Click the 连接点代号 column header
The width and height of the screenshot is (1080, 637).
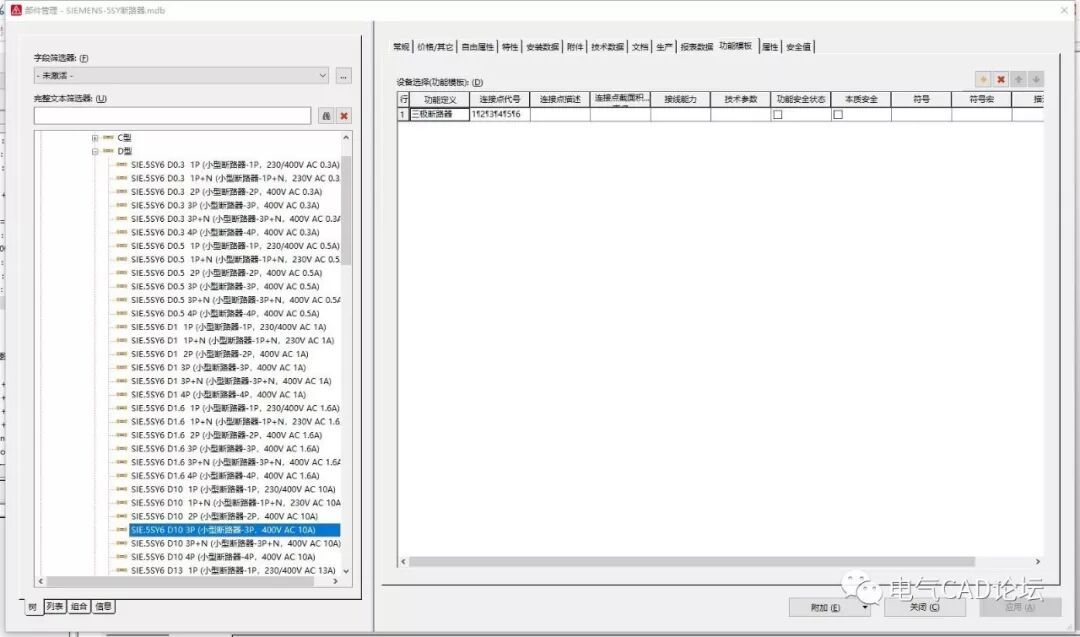[x=500, y=100]
